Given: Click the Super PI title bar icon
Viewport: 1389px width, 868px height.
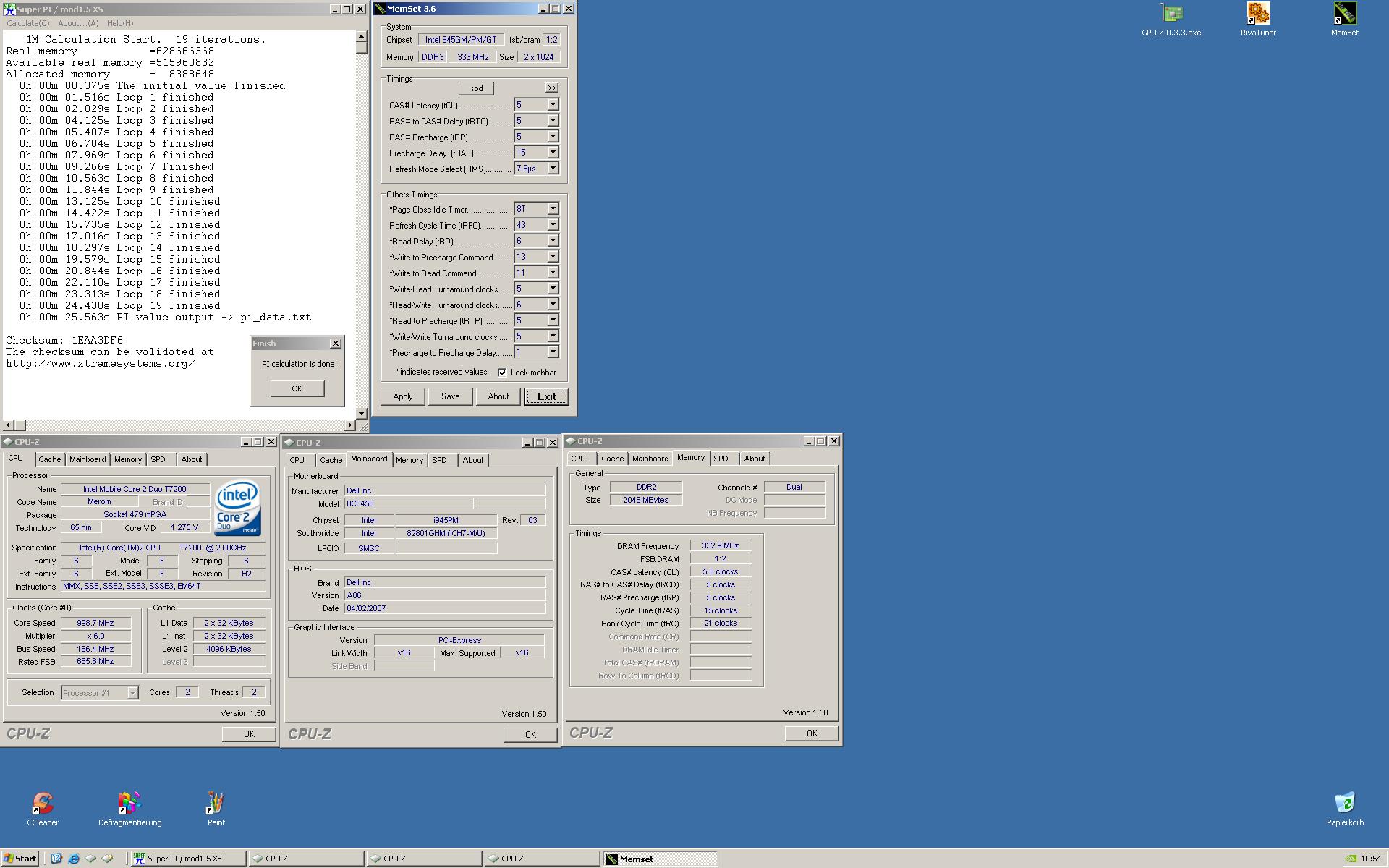Looking at the screenshot, I should point(9,9).
